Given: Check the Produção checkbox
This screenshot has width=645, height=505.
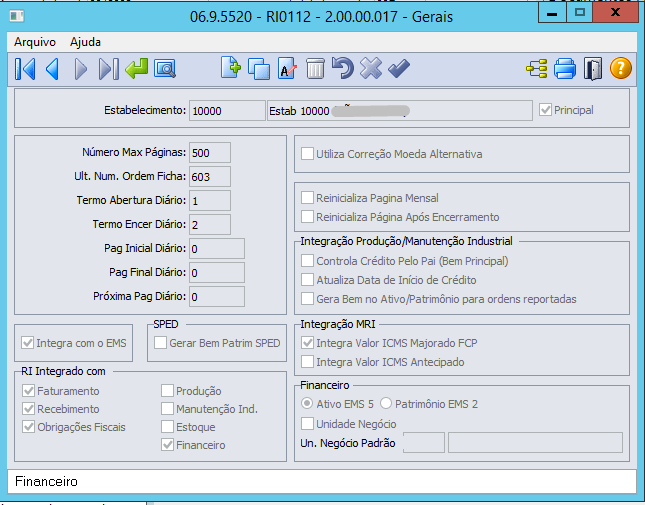Looking at the screenshot, I should [x=167, y=390].
